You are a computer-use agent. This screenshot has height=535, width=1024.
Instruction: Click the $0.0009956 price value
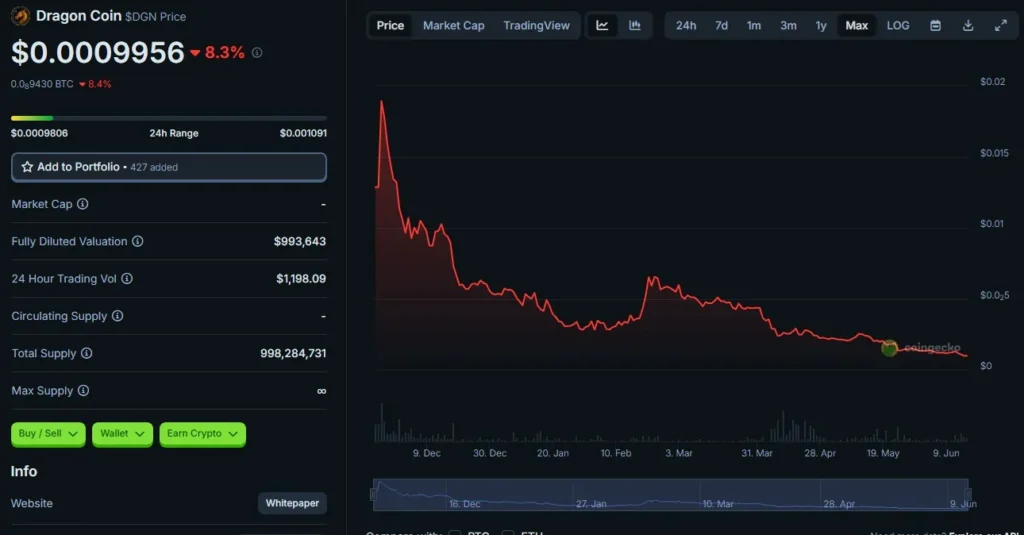pyautogui.click(x=98, y=53)
